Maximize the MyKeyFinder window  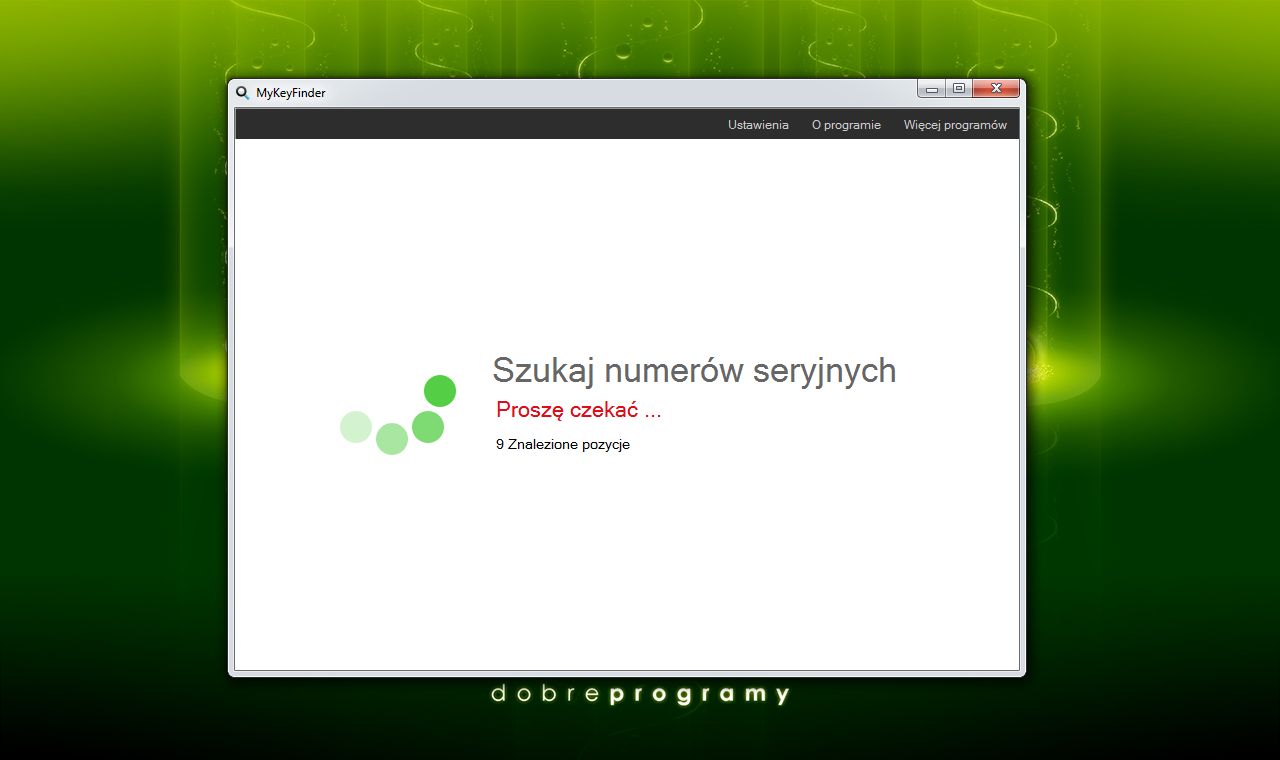click(958, 89)
